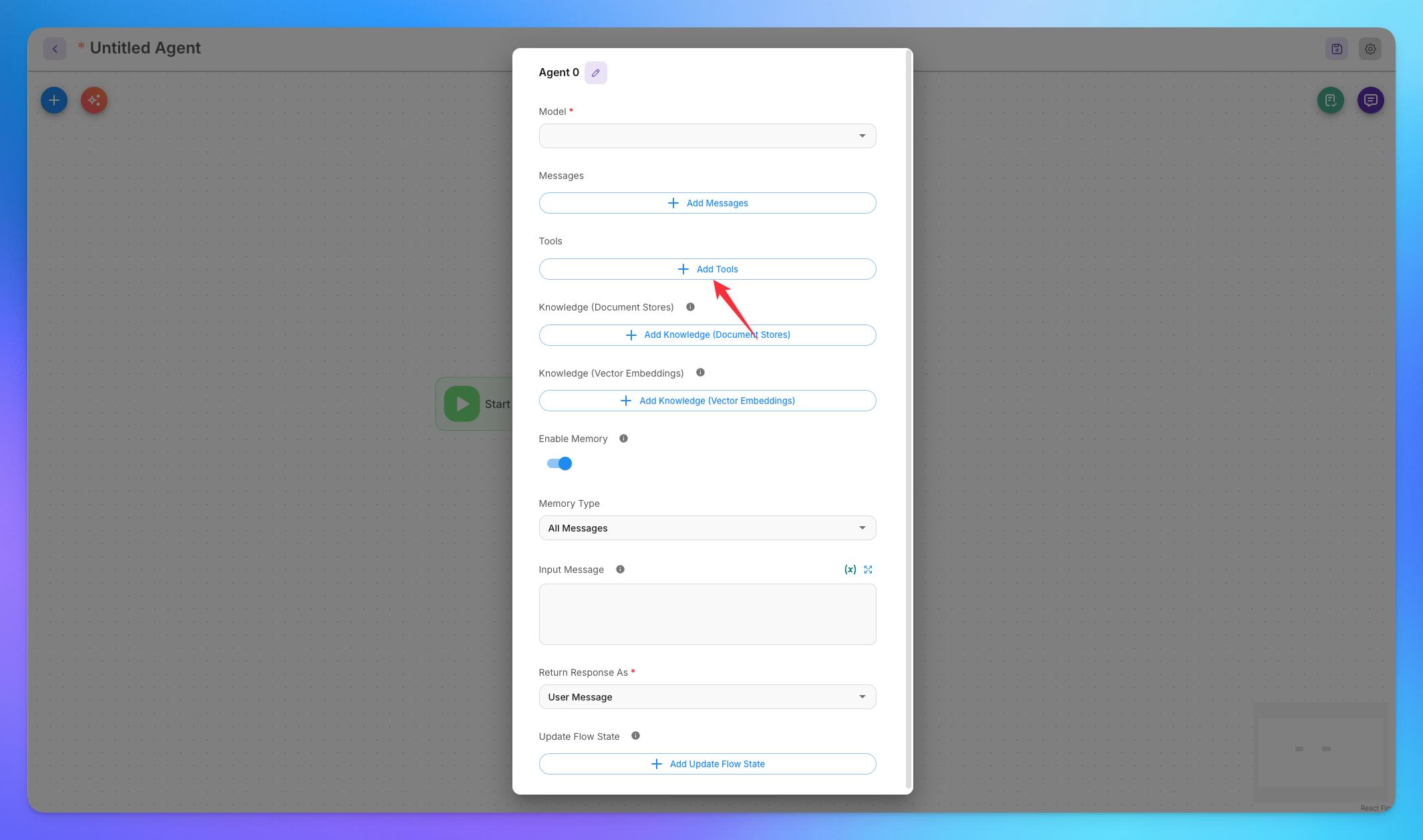Screen dimensions: 1423x840
Task: Expand the Input Message field to fullscreen
Action: (x=868, y=570)
